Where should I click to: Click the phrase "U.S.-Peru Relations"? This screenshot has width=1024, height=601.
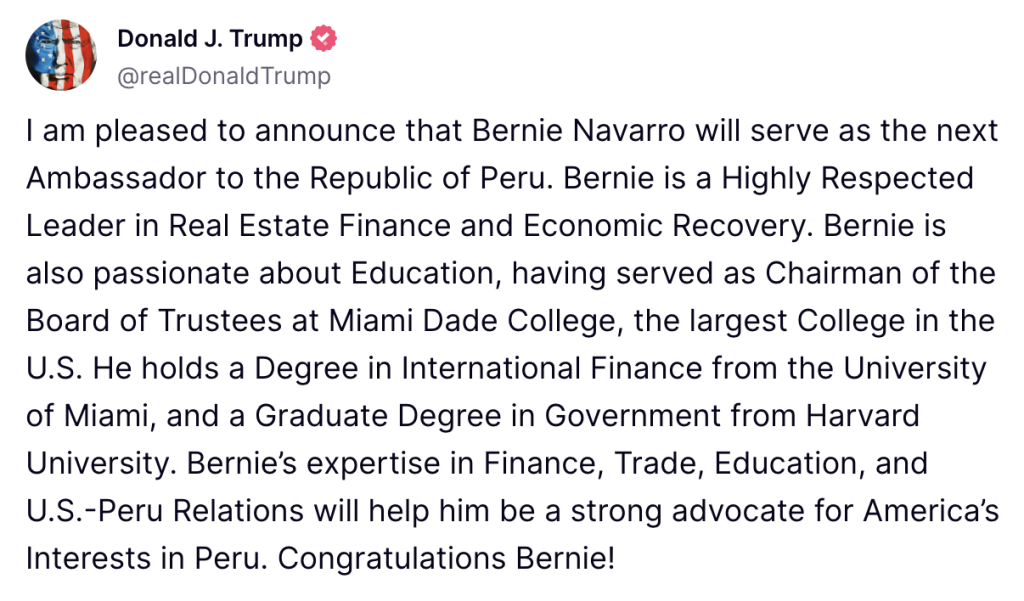pos(165,511)
